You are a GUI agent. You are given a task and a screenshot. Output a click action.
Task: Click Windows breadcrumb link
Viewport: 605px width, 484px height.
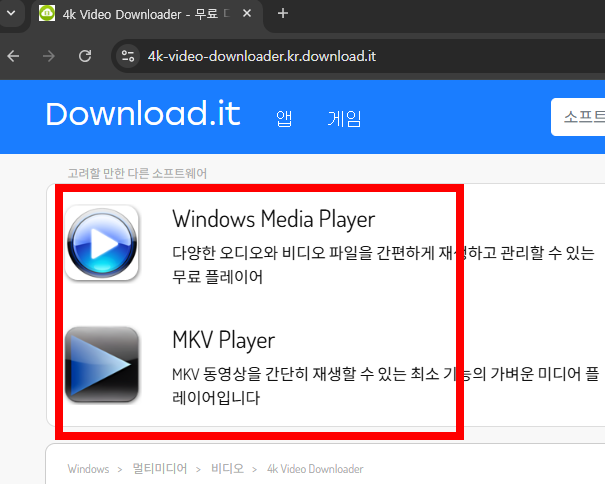tap(88, 469)
